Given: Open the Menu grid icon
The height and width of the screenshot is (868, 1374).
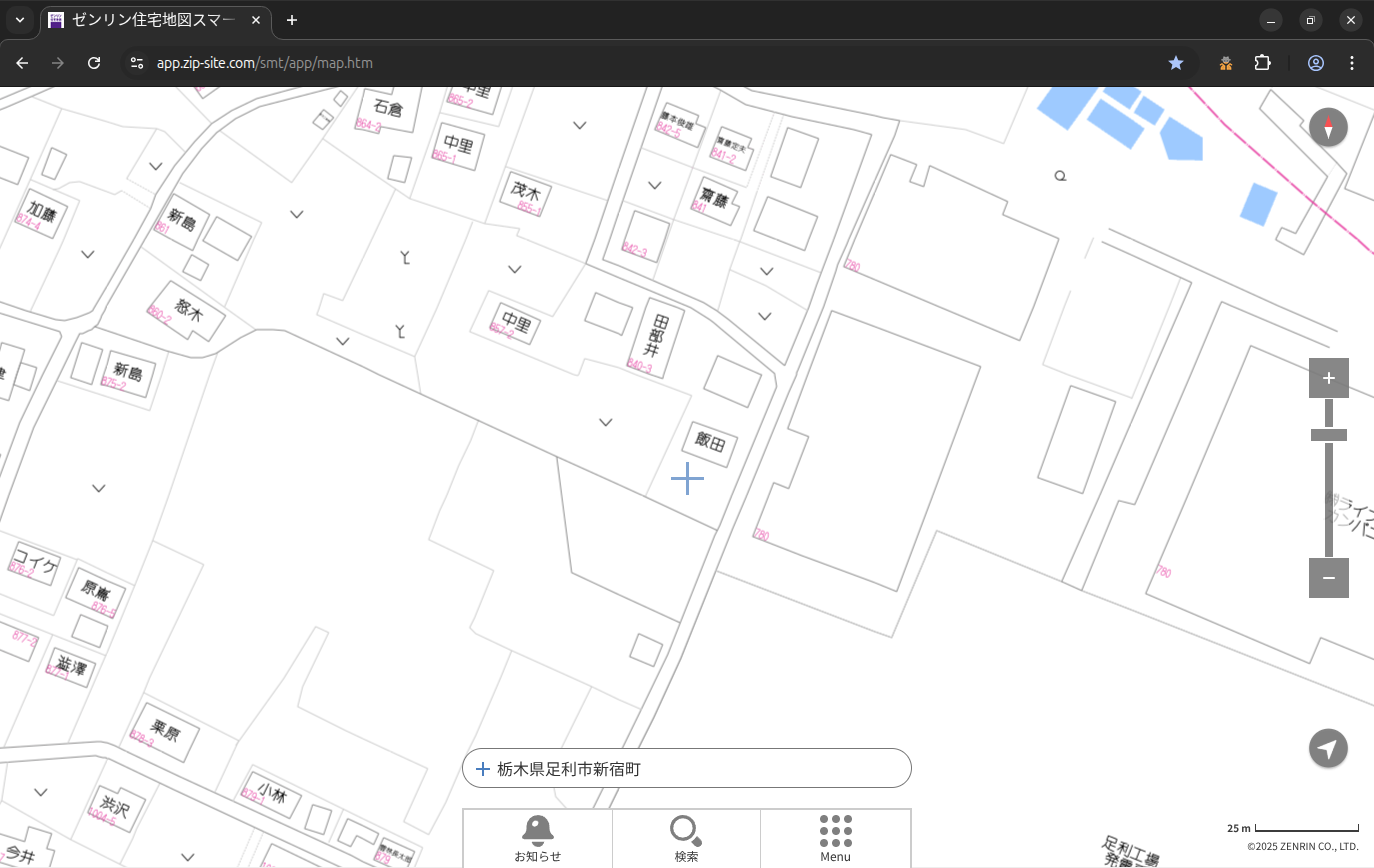Looking at the screenshot, I should click(x=835, y=838).
